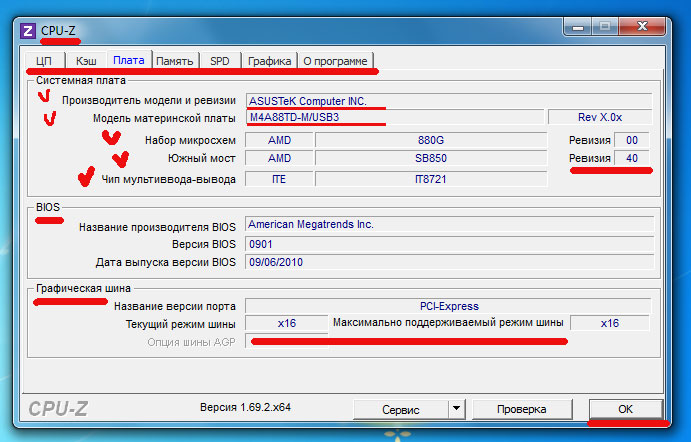Click southbridge revision value 40

point(632,158)
